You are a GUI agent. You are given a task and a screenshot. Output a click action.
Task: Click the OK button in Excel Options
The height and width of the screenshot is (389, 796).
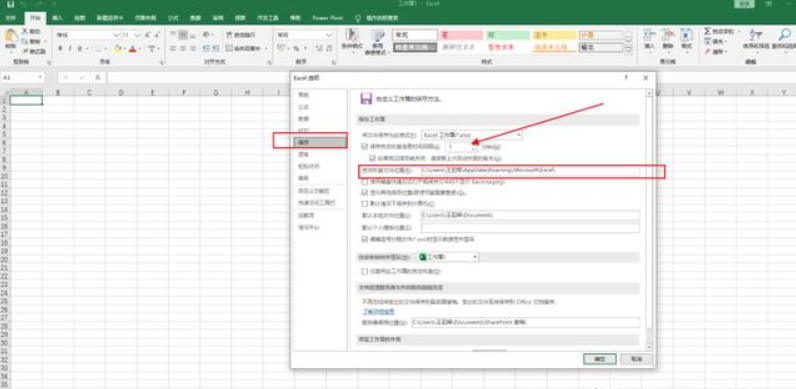pyautogui.click(x=600, y=359)
